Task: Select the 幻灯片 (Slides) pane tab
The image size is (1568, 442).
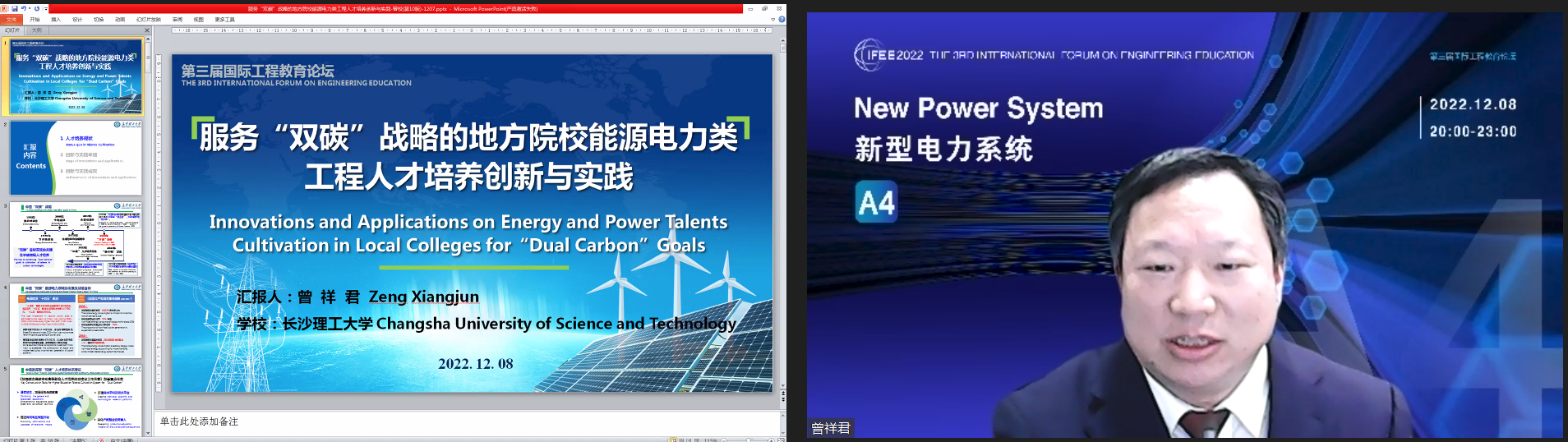Action: coord(12,30)
